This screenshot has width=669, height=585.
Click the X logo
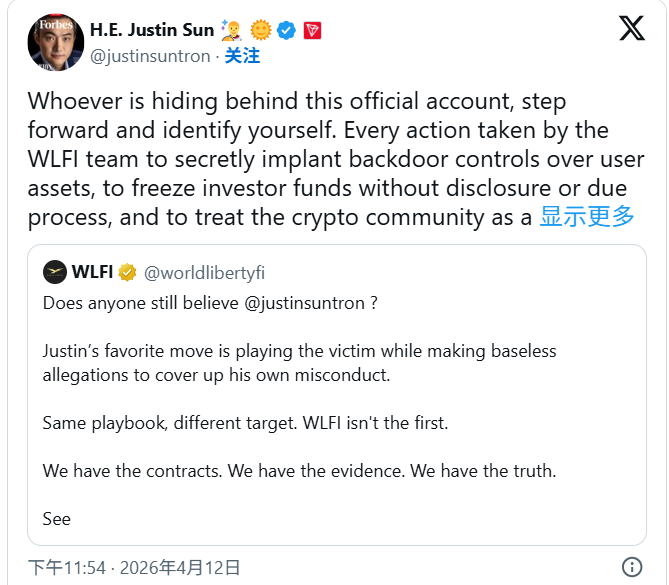click(632, 28)
